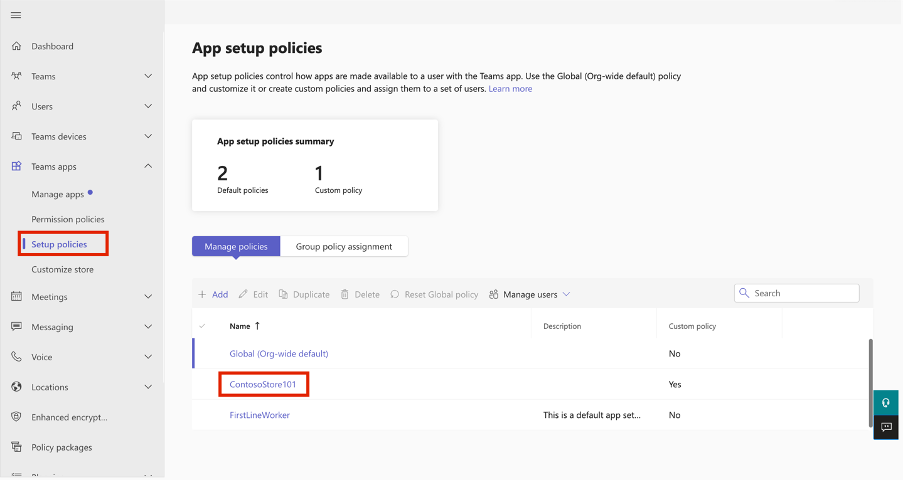904x481 pixels.
Task: Open the Learn more link
Action: [510, 89]
